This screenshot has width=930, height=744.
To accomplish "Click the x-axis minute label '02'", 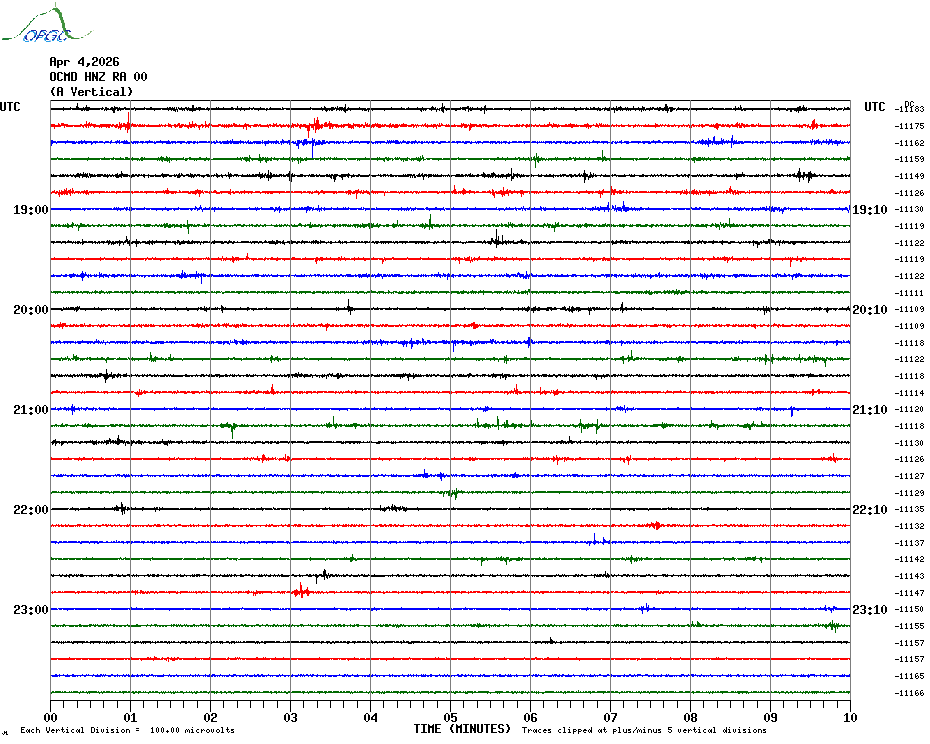I will [x=211, y=717].
